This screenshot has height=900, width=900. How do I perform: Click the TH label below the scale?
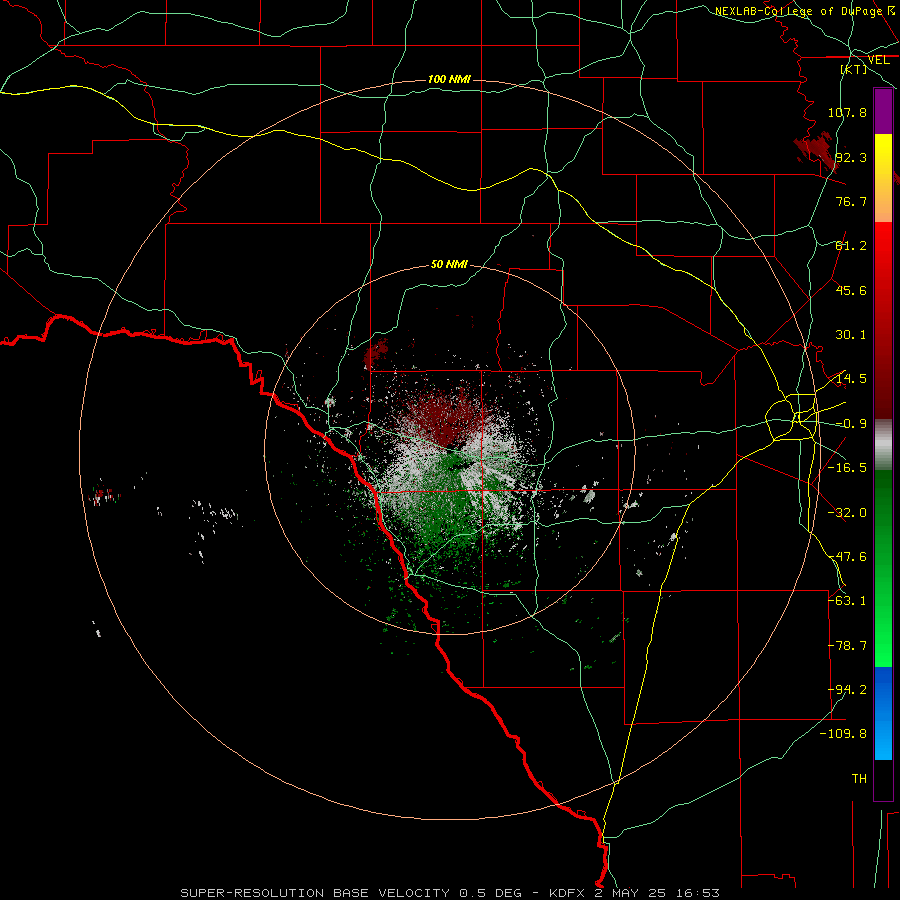[x=859, y=779]
